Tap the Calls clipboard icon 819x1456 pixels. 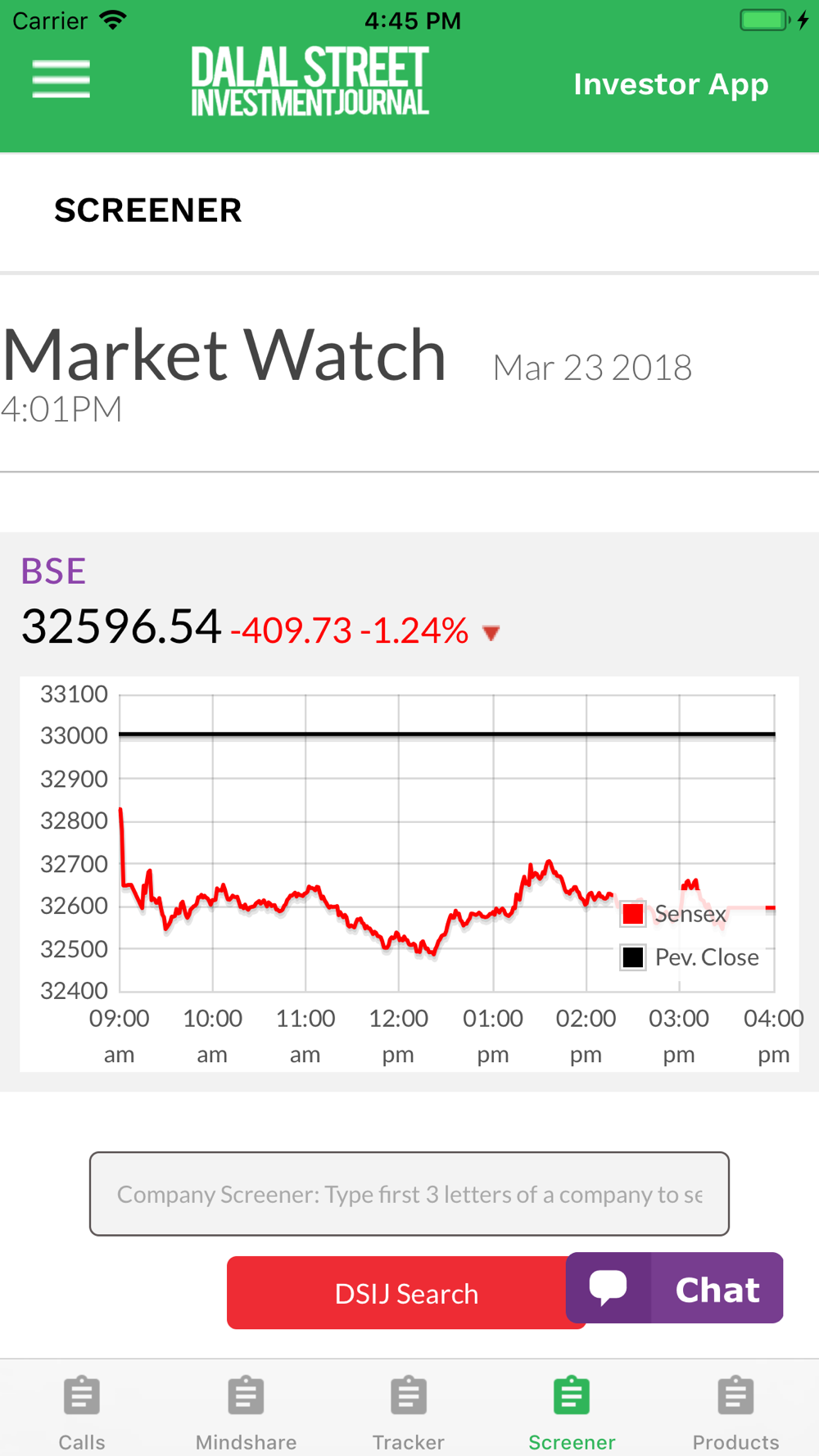(82, 1396)
